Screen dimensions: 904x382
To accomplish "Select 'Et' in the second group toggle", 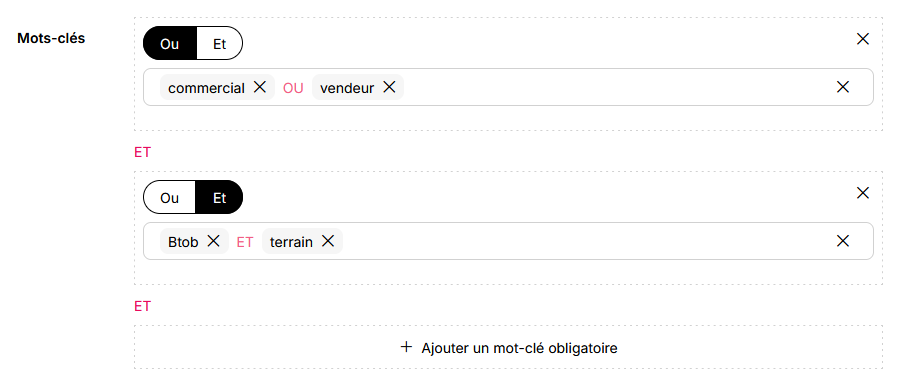I will 219,198.
